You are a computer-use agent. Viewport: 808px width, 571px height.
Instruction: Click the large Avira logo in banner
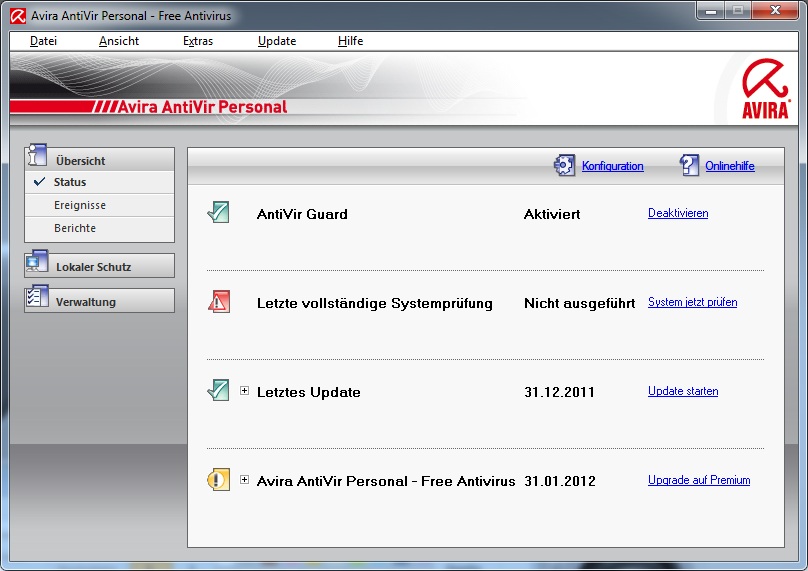coord(766,89)
